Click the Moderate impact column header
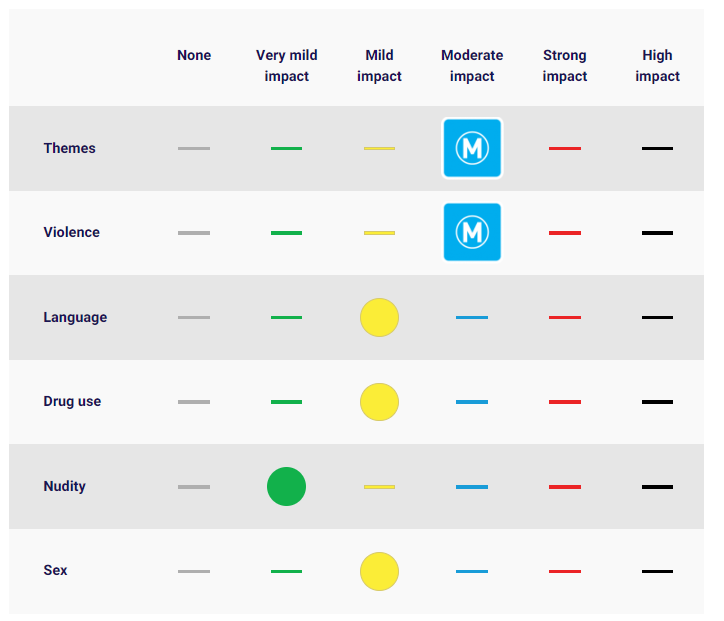This screenshot has height=621, width=724. pyautogui.click(x=472, y=66)
